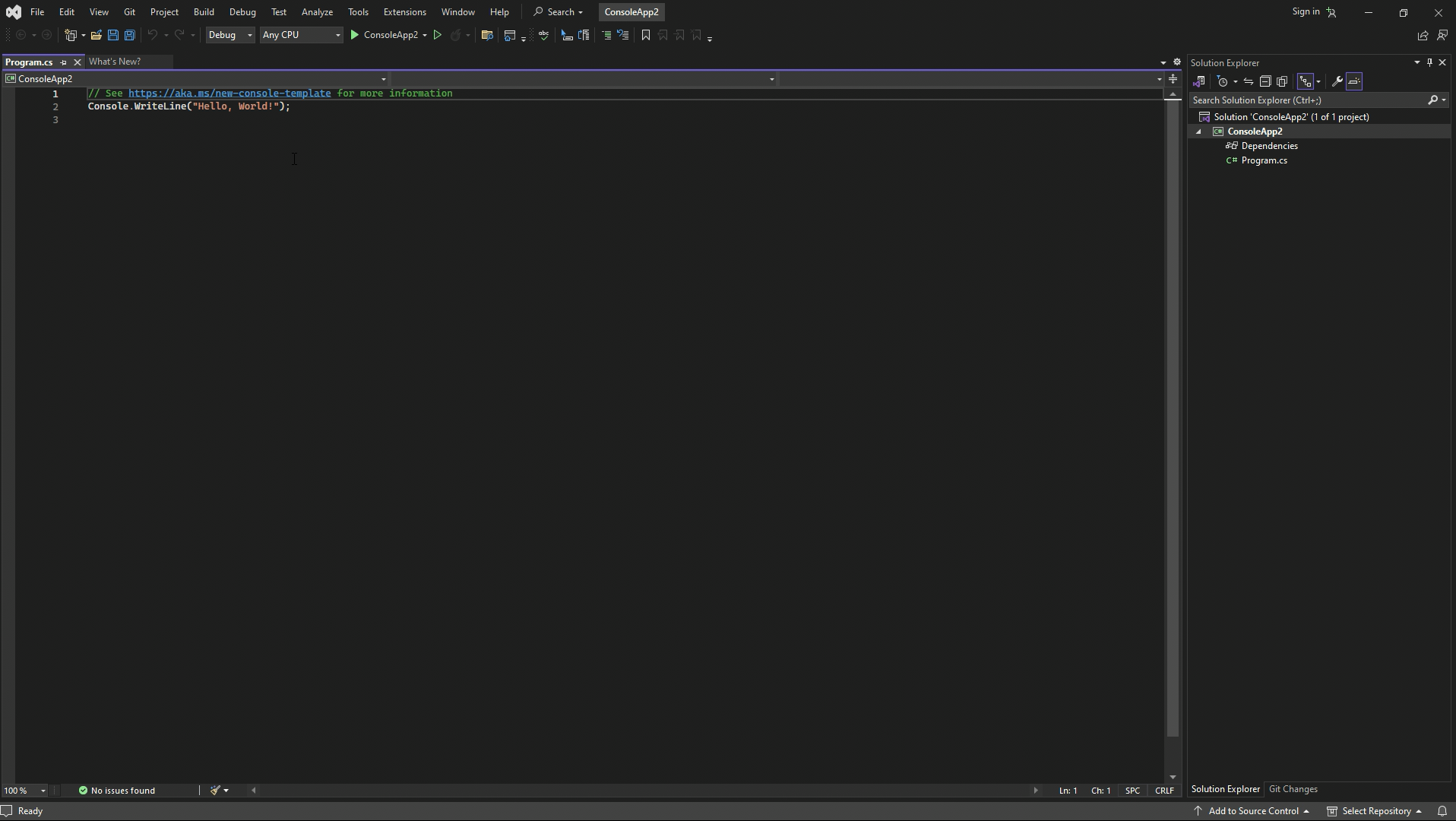Image resolution: width=1456 pixels, height=821 pixels.
Task: Open Properties via the wrench icon
Action: pyautogui.click(x=1337, y=81)
